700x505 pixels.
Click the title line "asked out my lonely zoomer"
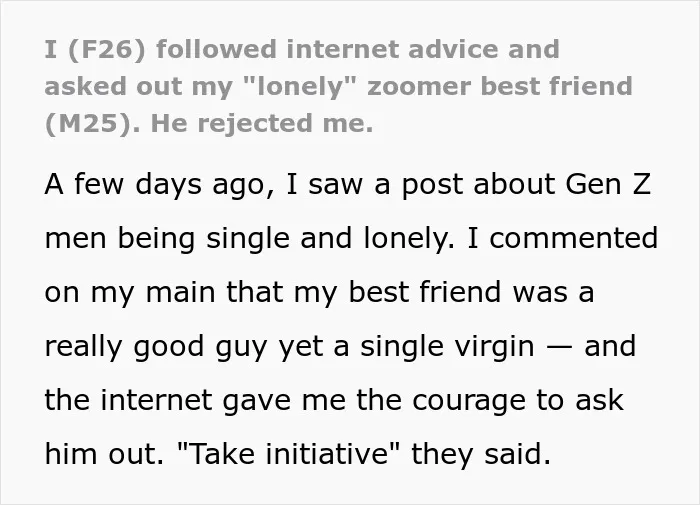338,86
